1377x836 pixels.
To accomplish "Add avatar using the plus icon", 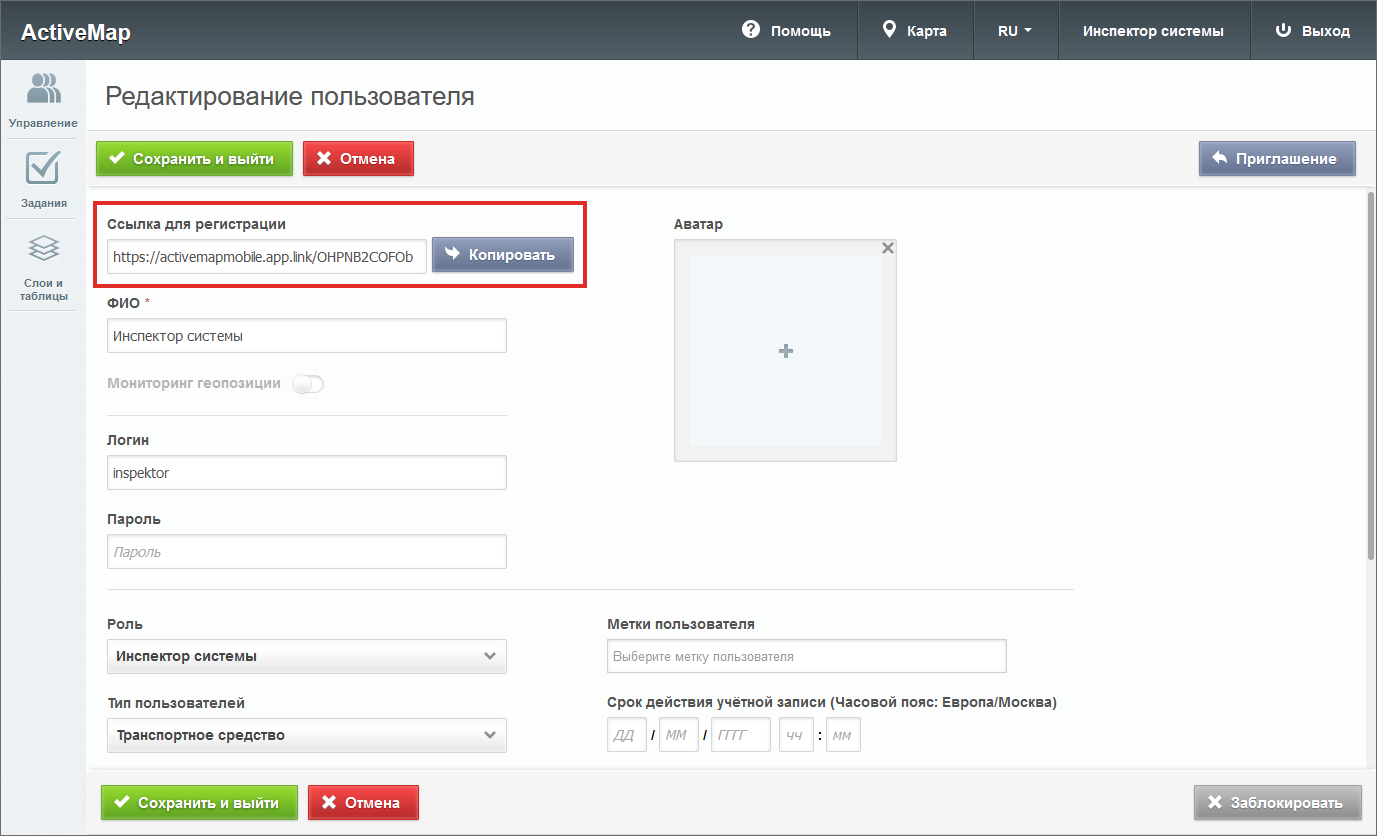I will click(x=785, y=351).
